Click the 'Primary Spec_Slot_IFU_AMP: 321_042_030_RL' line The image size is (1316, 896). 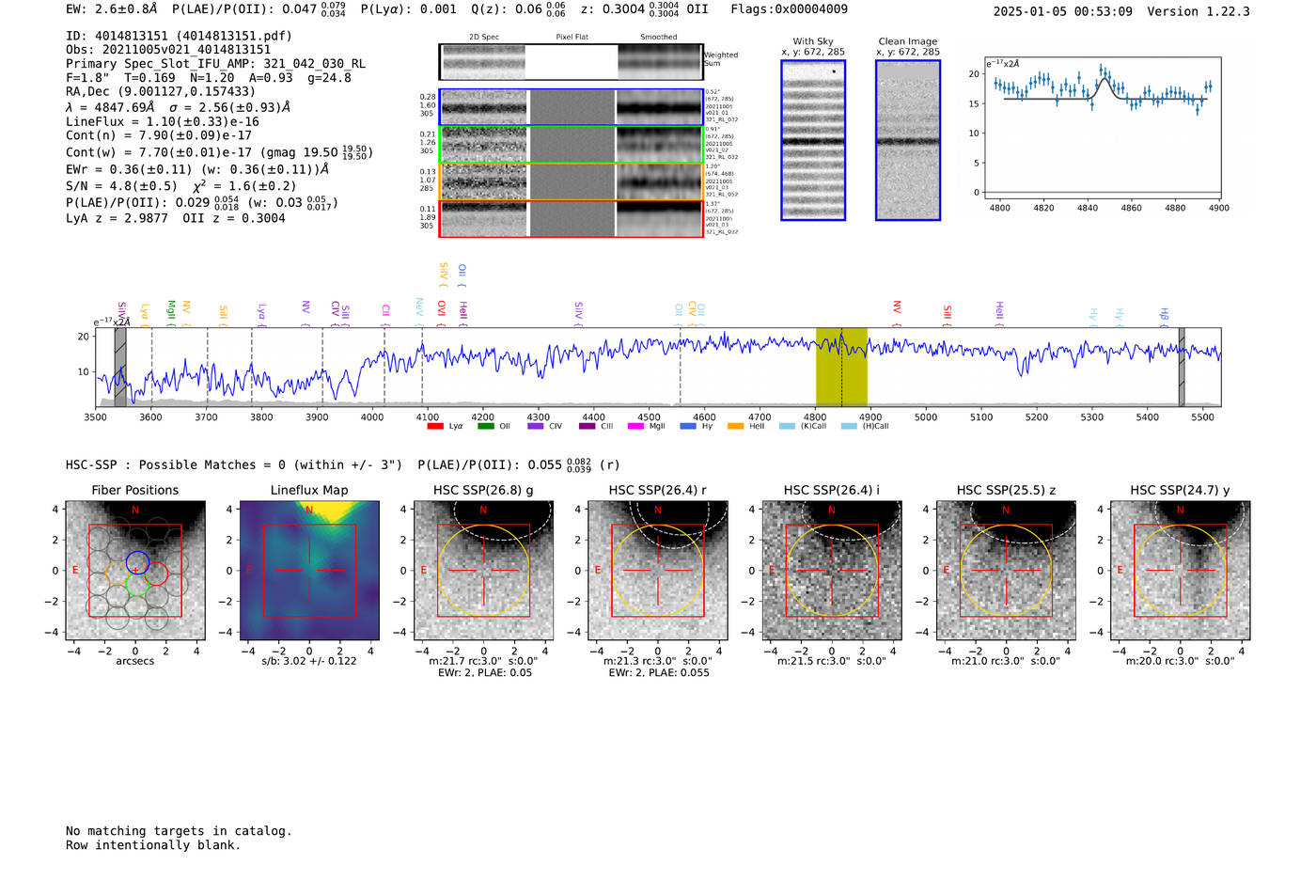(x=215, y=64)
